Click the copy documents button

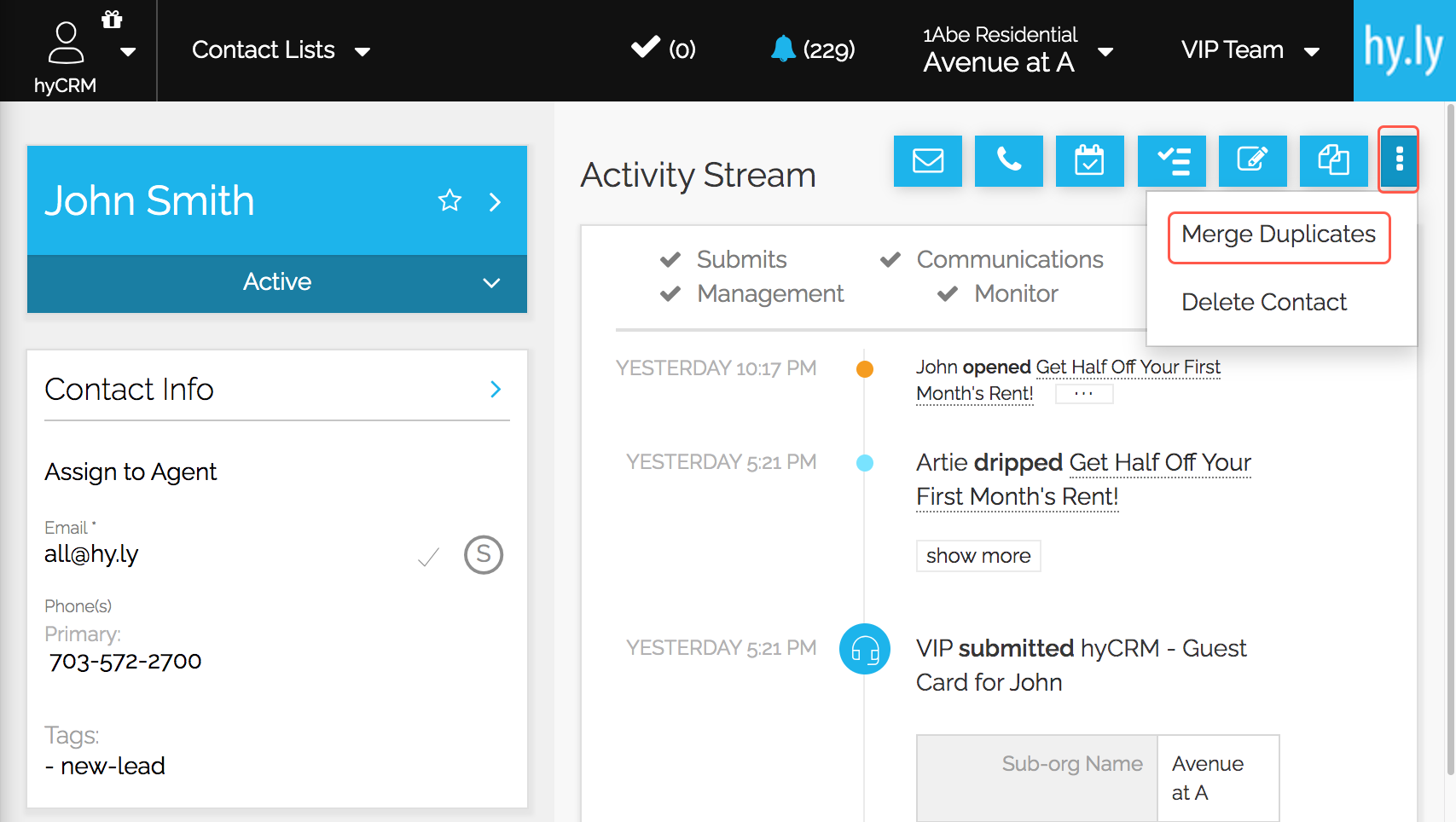[x=1334, y=160]
